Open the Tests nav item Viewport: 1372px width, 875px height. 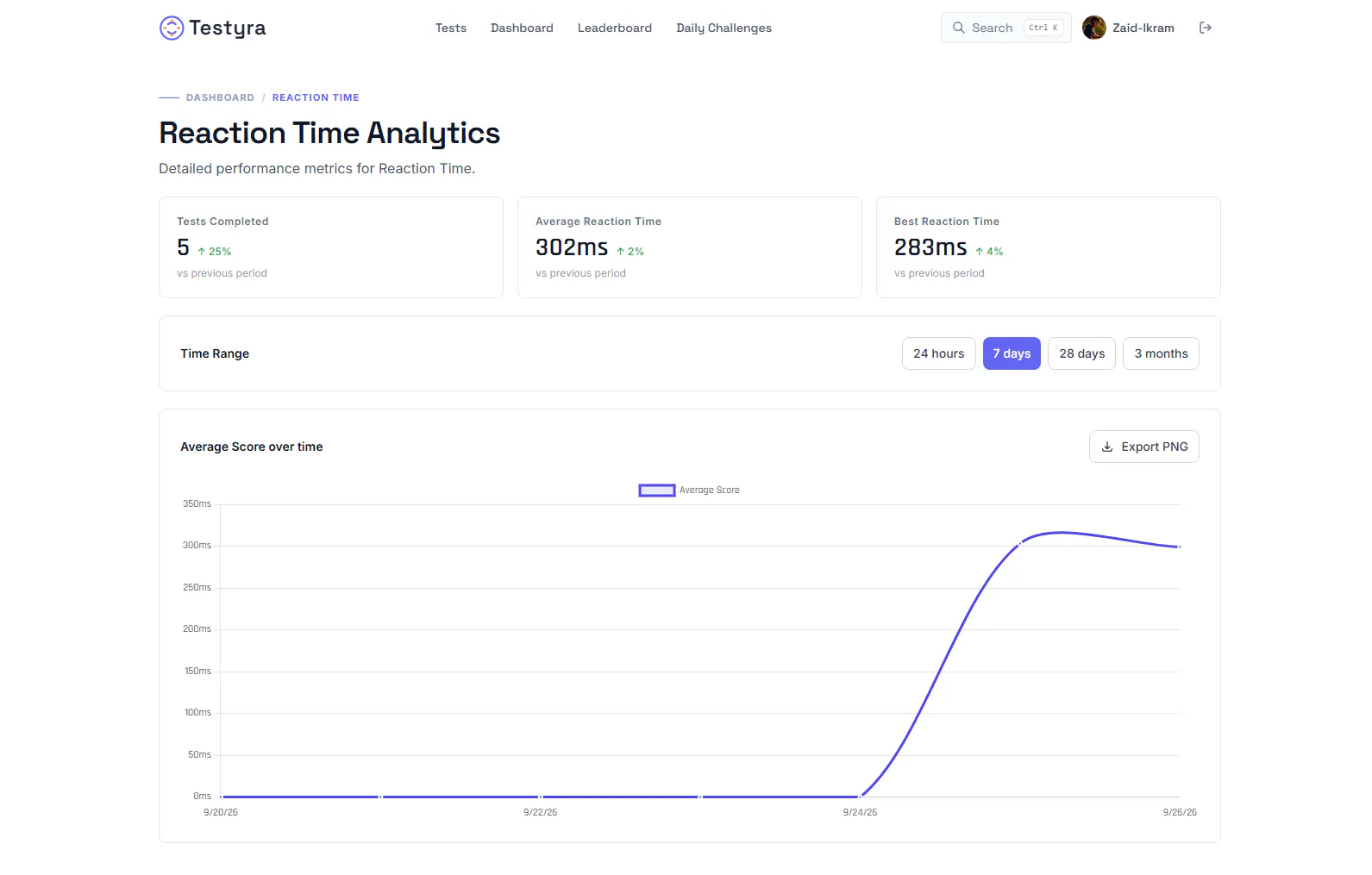tap(450, 28)
